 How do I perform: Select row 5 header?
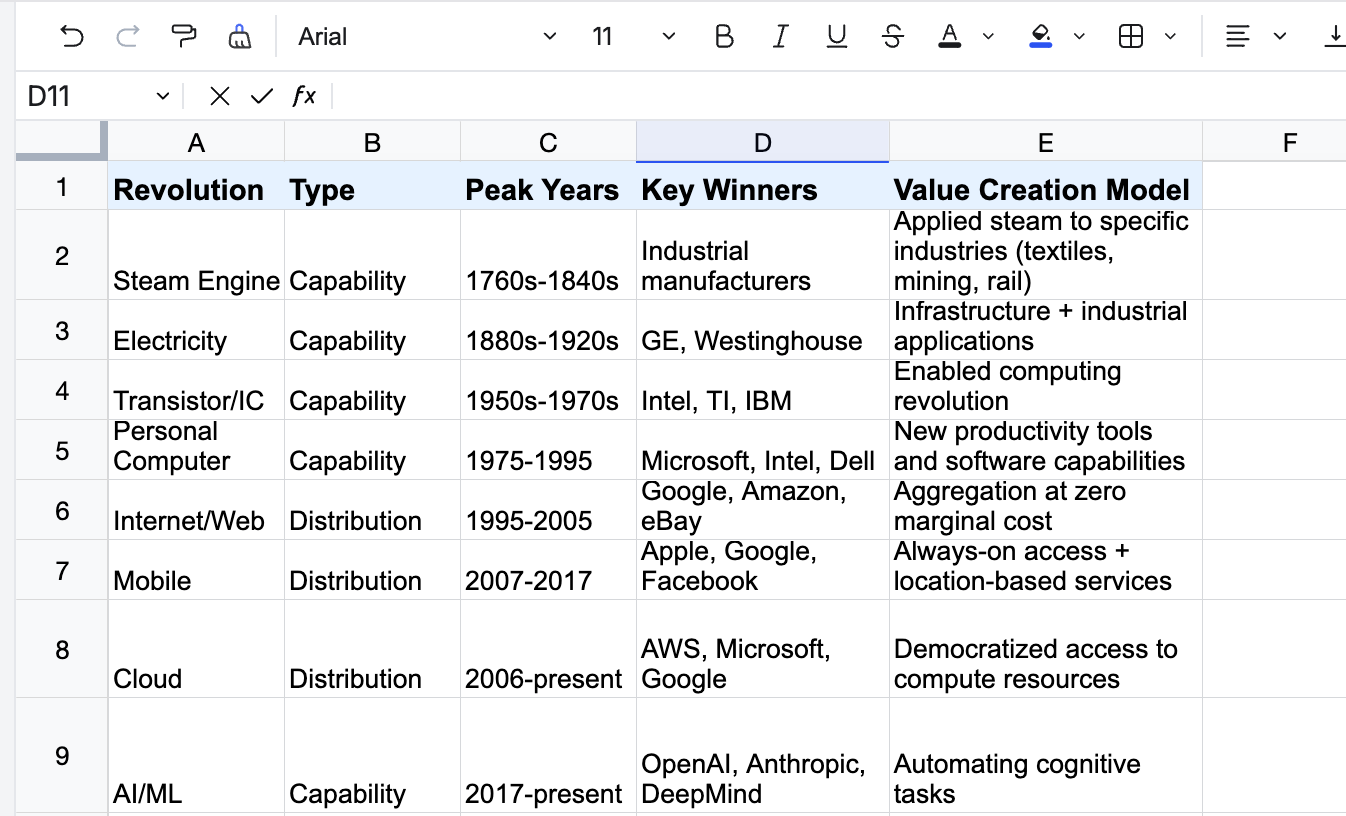[62, 450]
